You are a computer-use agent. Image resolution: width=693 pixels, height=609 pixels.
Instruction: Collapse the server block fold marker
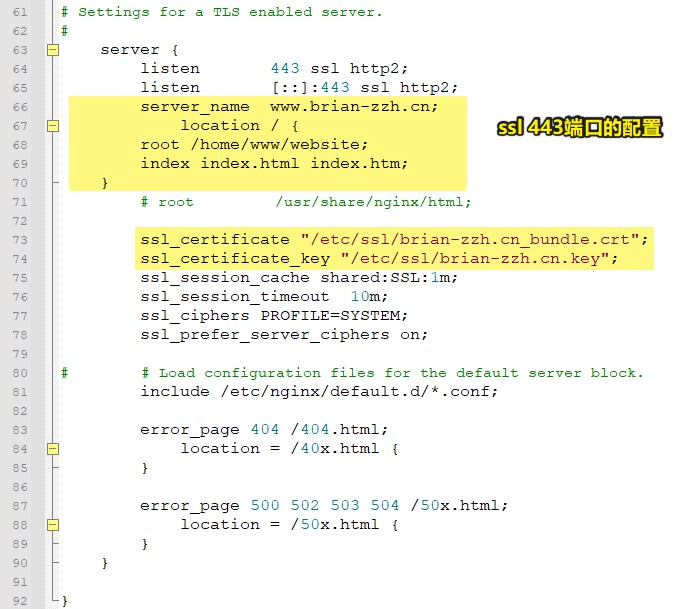pos(53,50)
